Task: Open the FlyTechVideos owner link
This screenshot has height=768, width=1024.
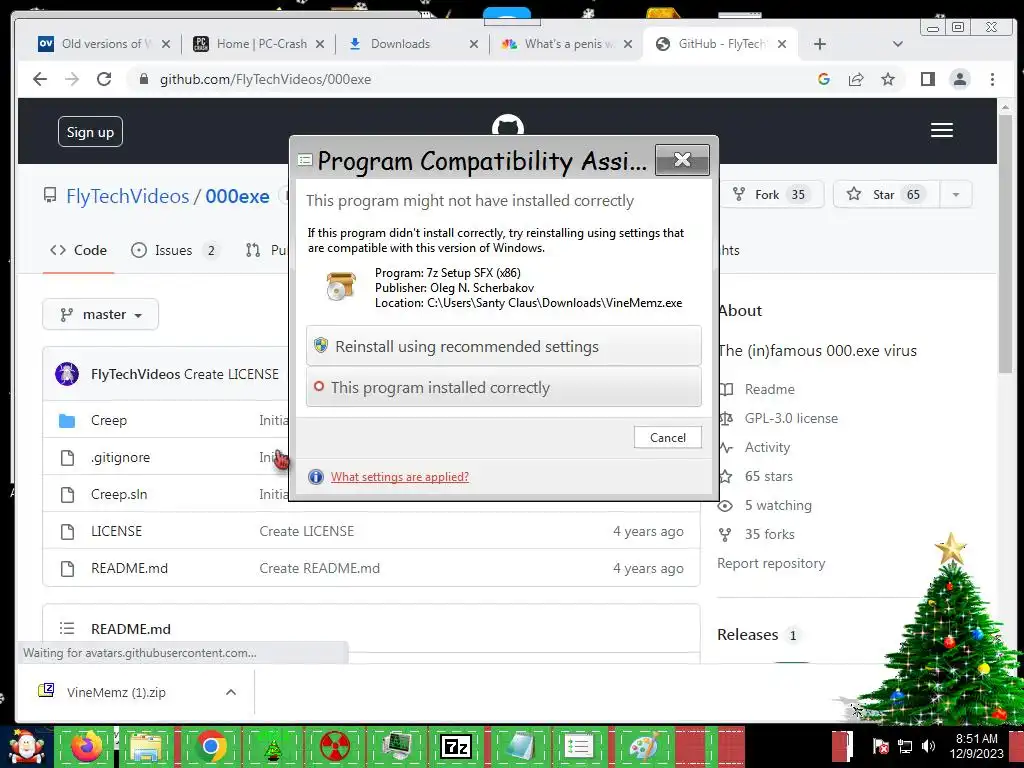Action: [x=127, y=196]
